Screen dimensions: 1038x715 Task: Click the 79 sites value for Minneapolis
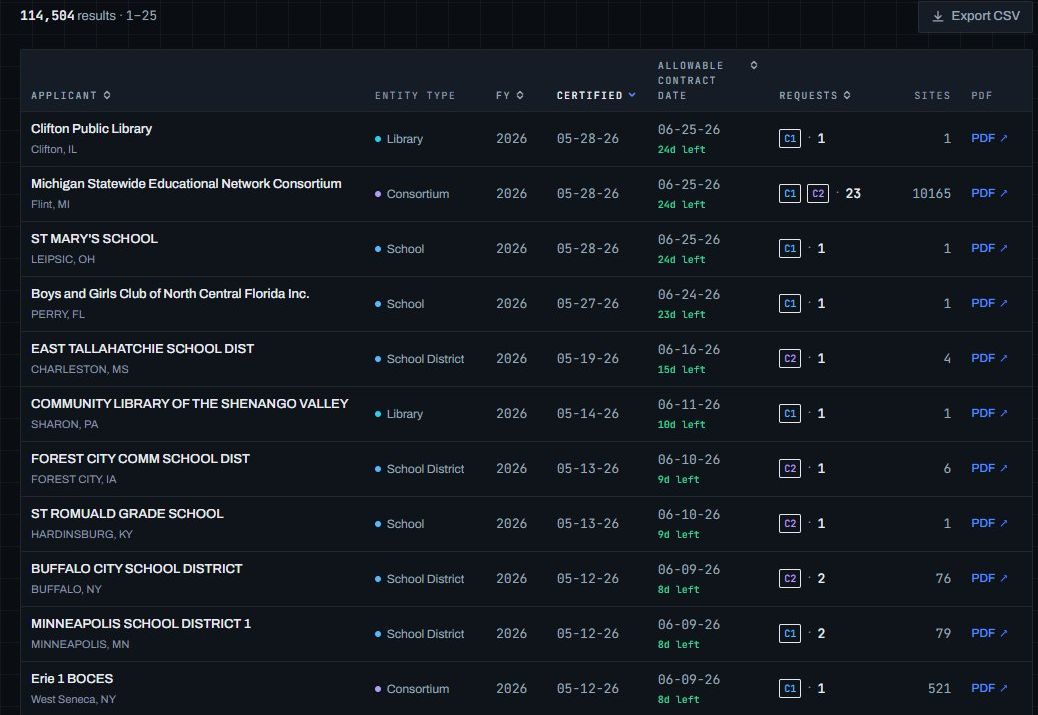(x=943, y=634)
